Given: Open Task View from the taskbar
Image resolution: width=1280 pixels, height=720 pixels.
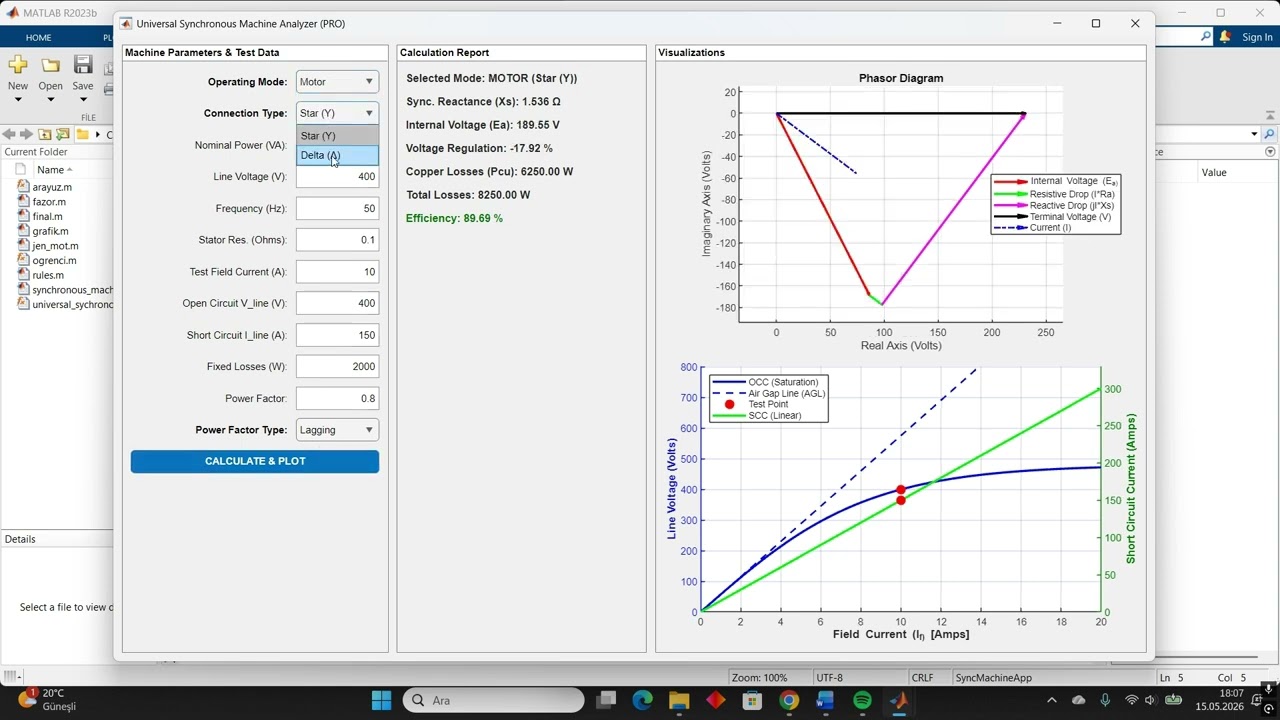Looking at the screenshot, I should point(606,700).
